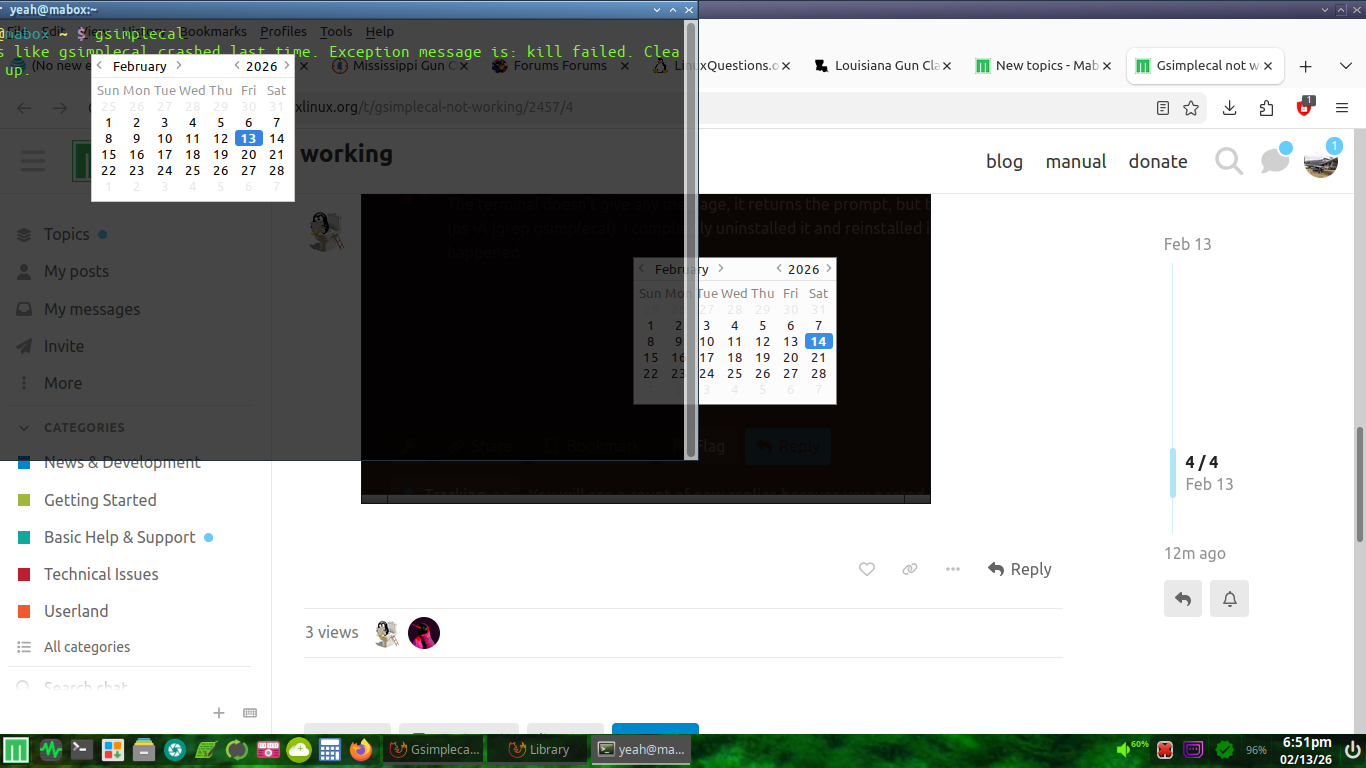Open the Firefox downloads panel
The image size is (1366, 768).
pos(1230,108)
